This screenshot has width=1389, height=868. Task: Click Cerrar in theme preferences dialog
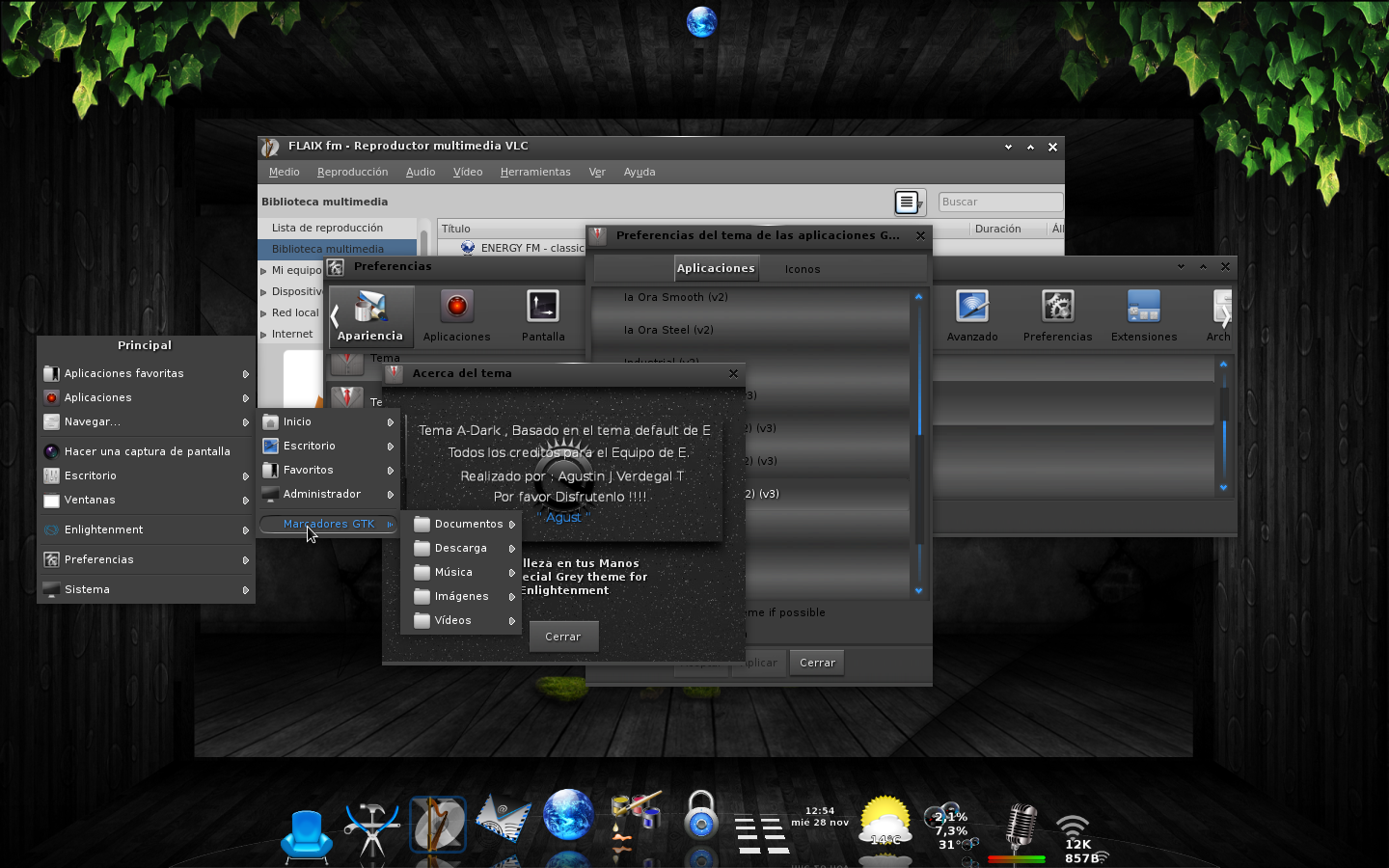click(x=817, y=663)
